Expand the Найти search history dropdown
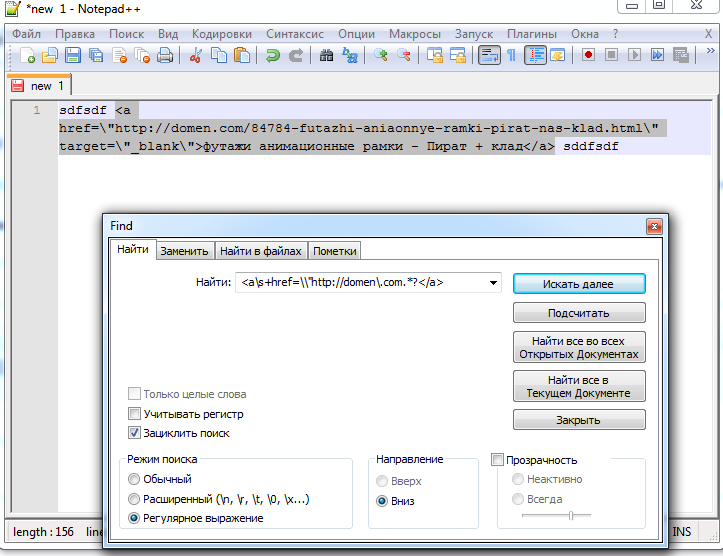723x556 pixels. click(x=493, y=284)
